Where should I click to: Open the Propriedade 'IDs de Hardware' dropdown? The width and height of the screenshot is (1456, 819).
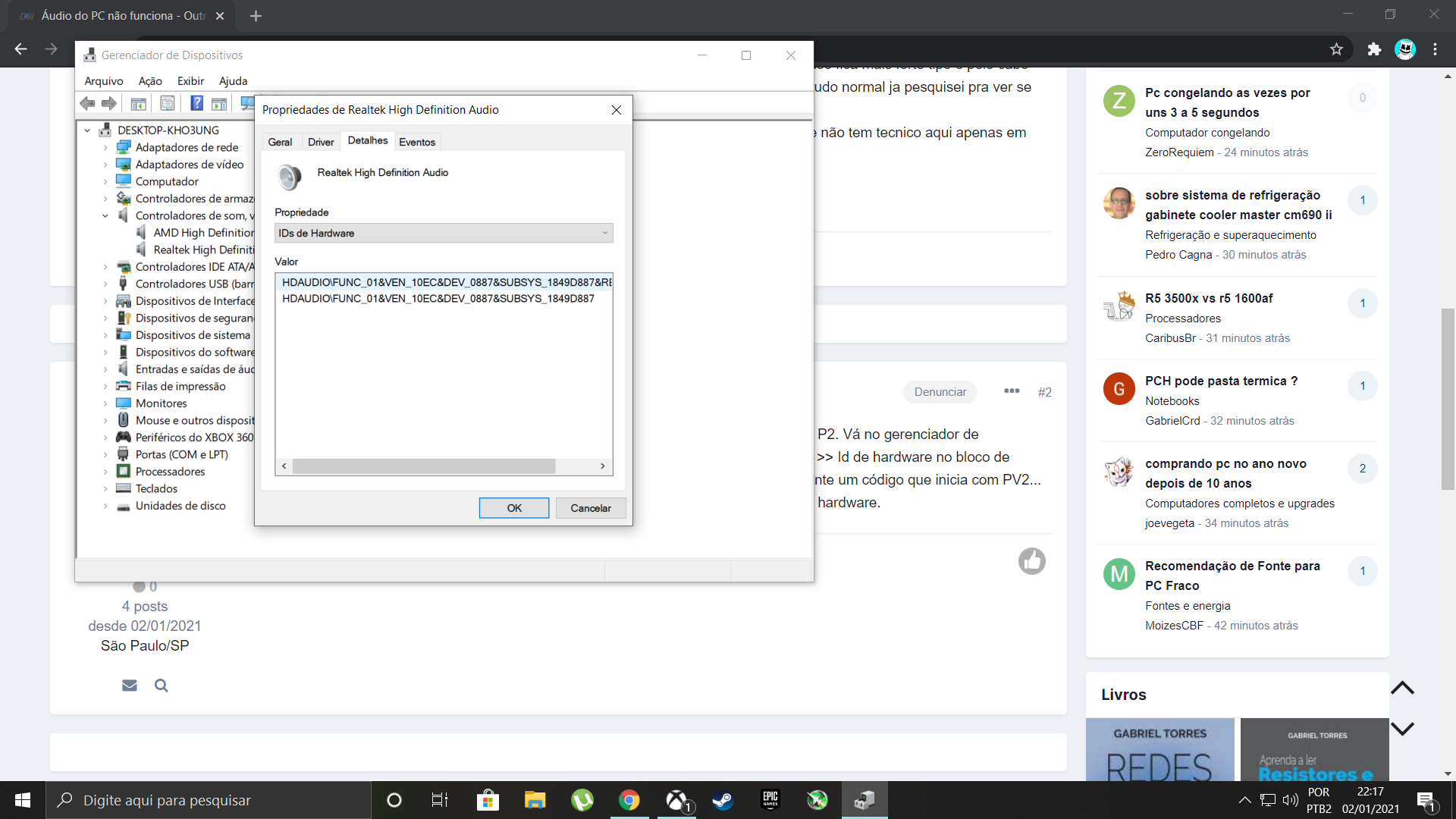tap(444, 233)
